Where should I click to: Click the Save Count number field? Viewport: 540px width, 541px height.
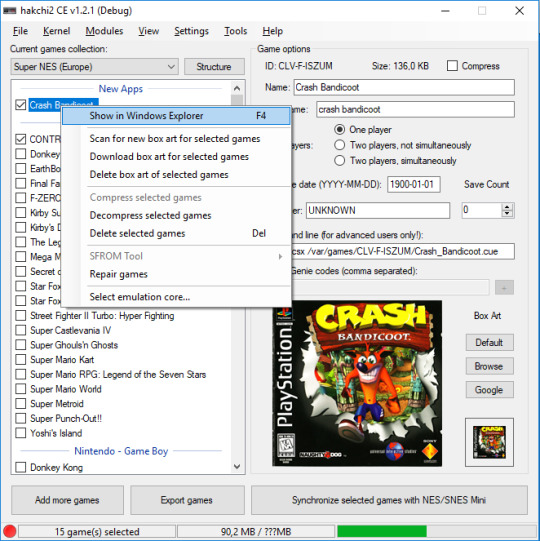(482, 210)
